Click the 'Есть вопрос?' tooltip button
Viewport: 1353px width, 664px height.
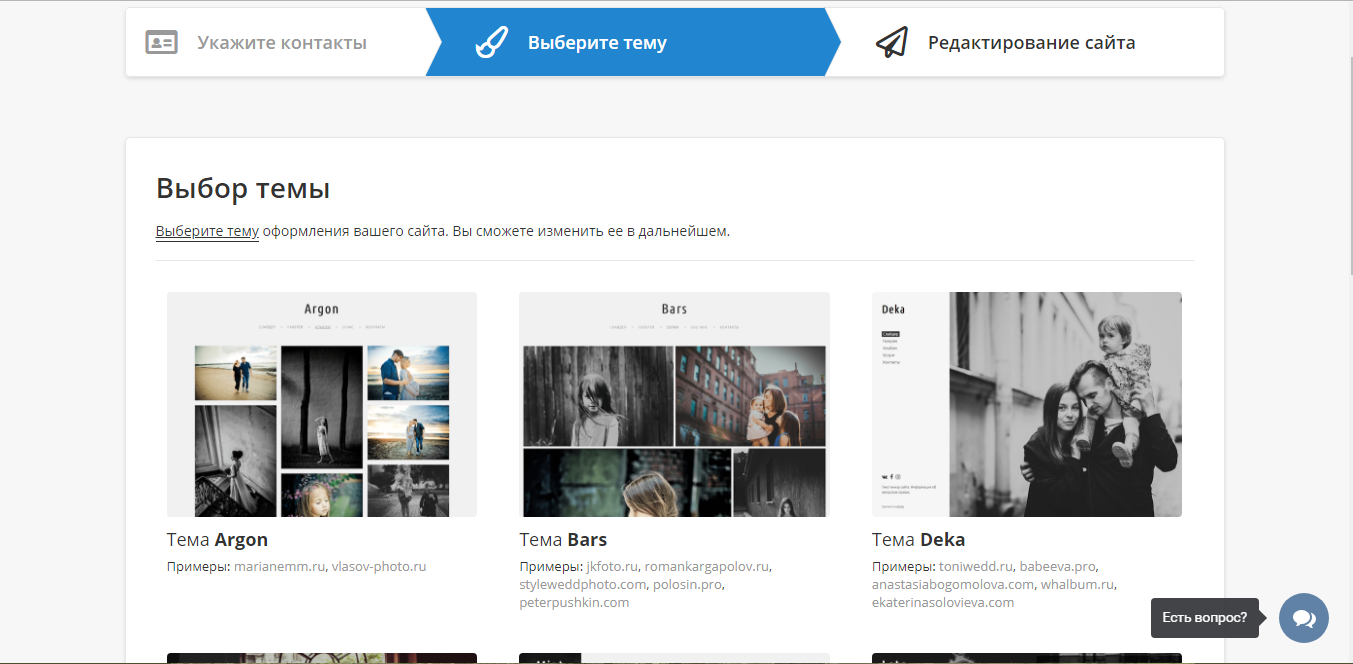tap(1205, 618)
